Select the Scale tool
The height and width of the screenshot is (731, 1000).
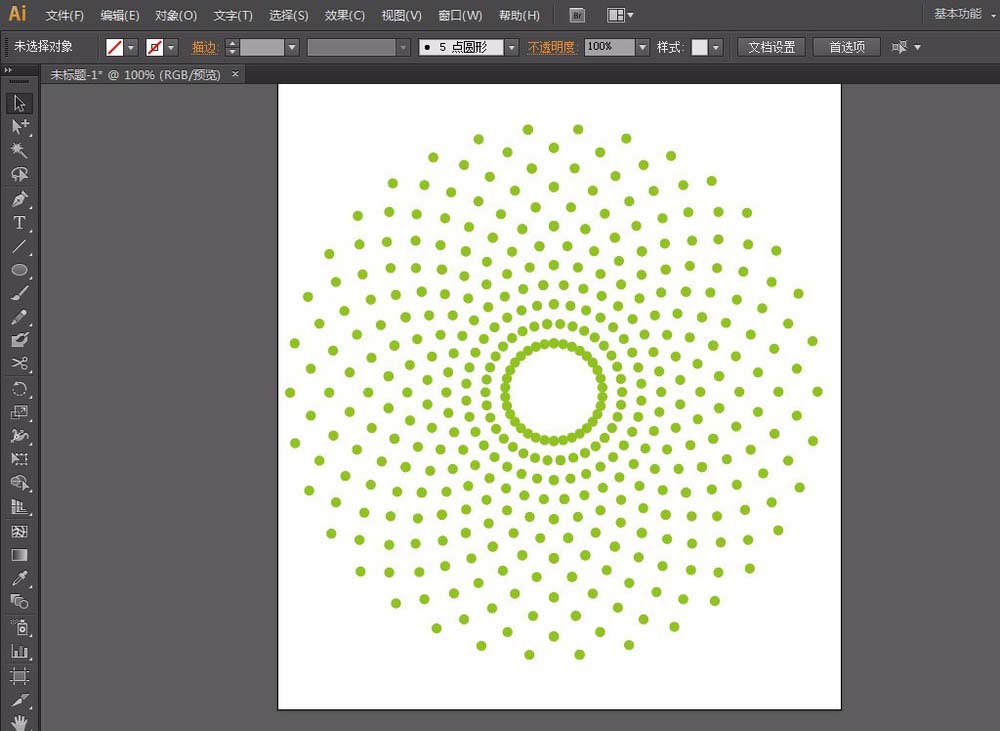tap(19, 412)
